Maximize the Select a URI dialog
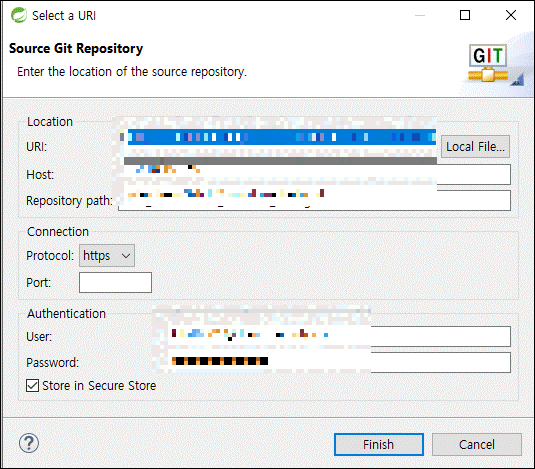This screenshot has width=535, height=469. point(465,15)
